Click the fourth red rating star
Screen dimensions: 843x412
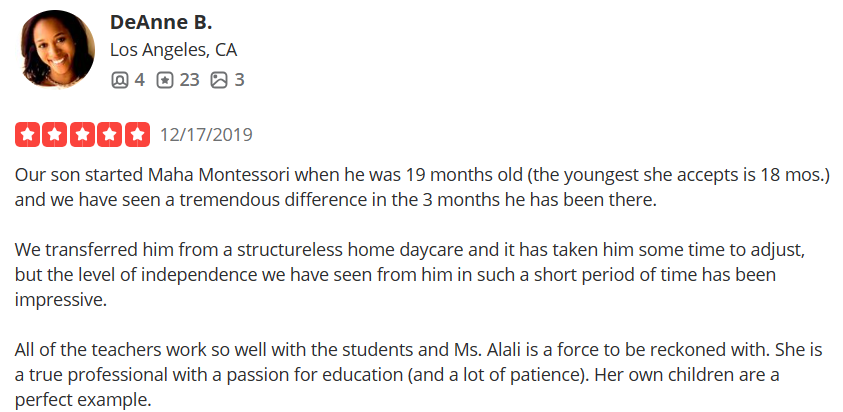coord(110,134)
